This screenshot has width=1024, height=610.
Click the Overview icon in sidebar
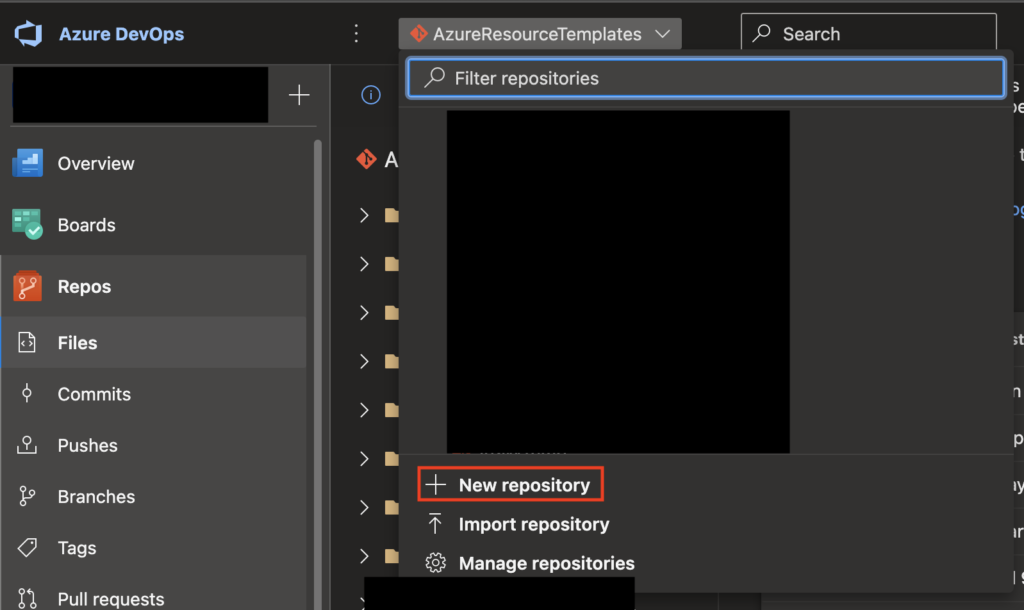pyautogui.click(x=27, y=163)
